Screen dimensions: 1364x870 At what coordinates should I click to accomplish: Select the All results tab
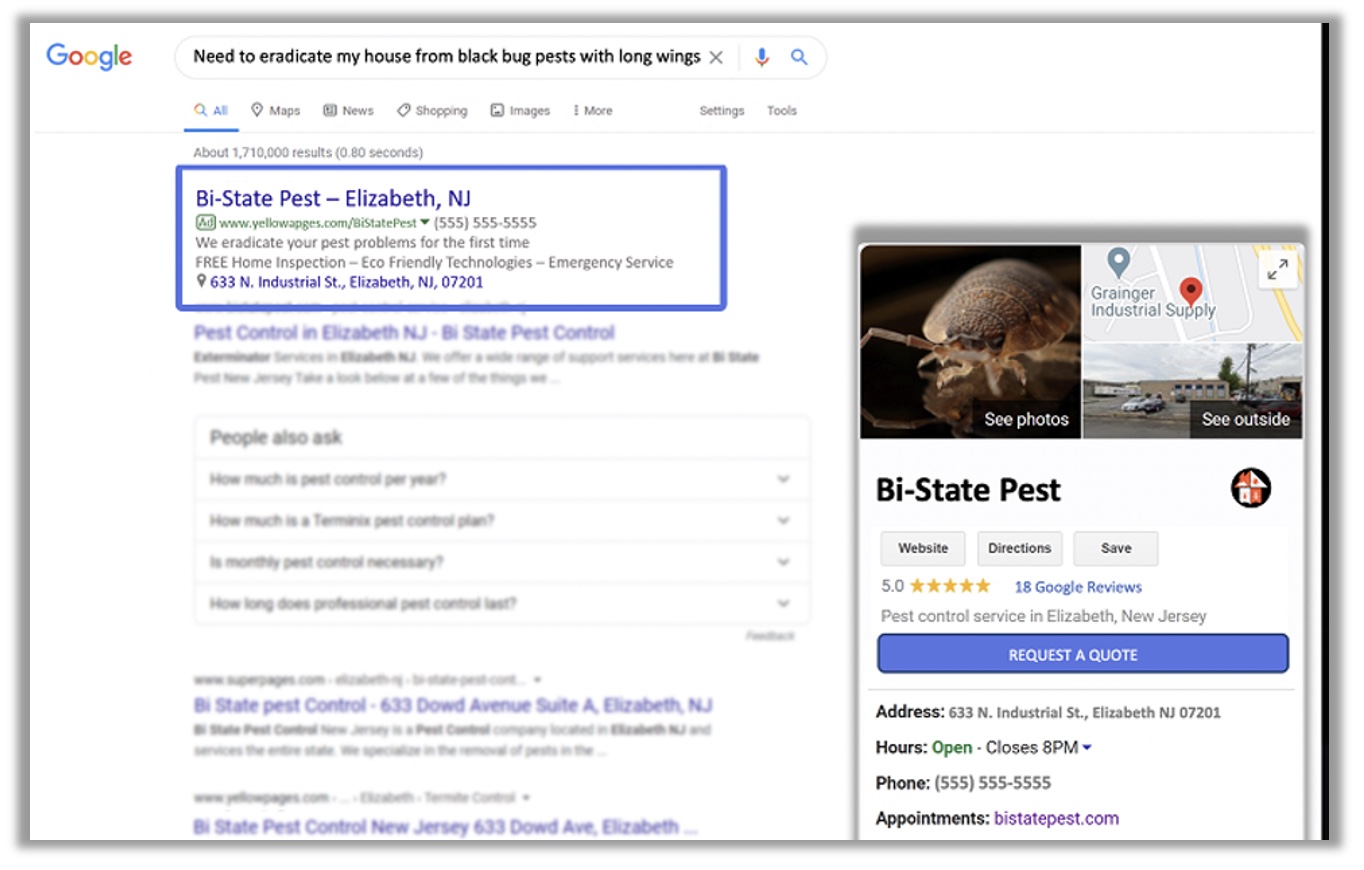click(x=212, y=111)
